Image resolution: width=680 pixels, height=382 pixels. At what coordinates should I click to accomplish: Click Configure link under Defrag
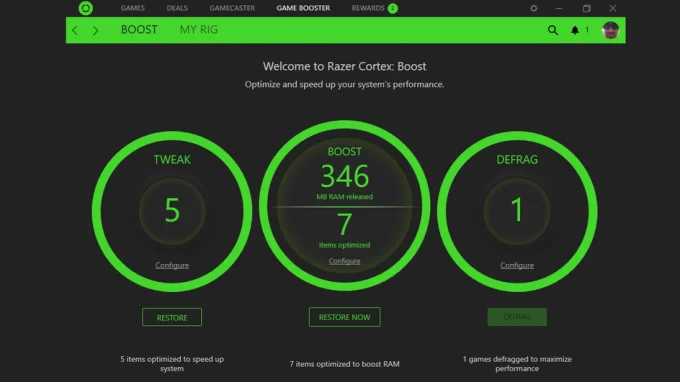point(517,265)
